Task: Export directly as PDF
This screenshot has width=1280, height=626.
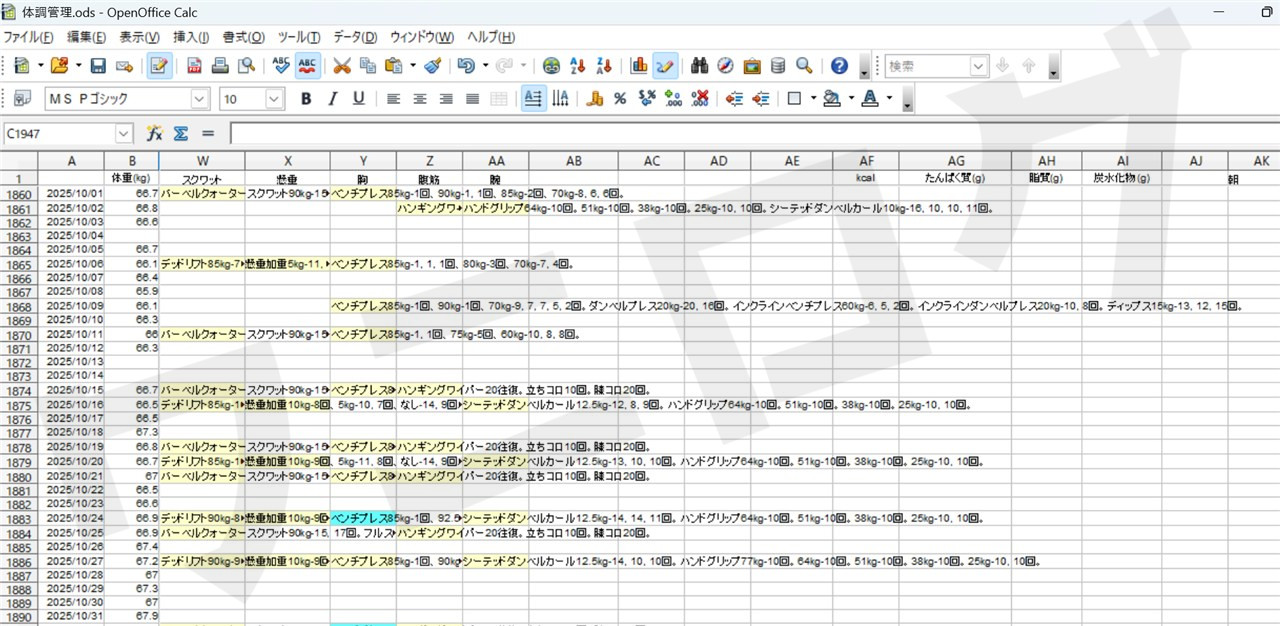Action: 194,66
